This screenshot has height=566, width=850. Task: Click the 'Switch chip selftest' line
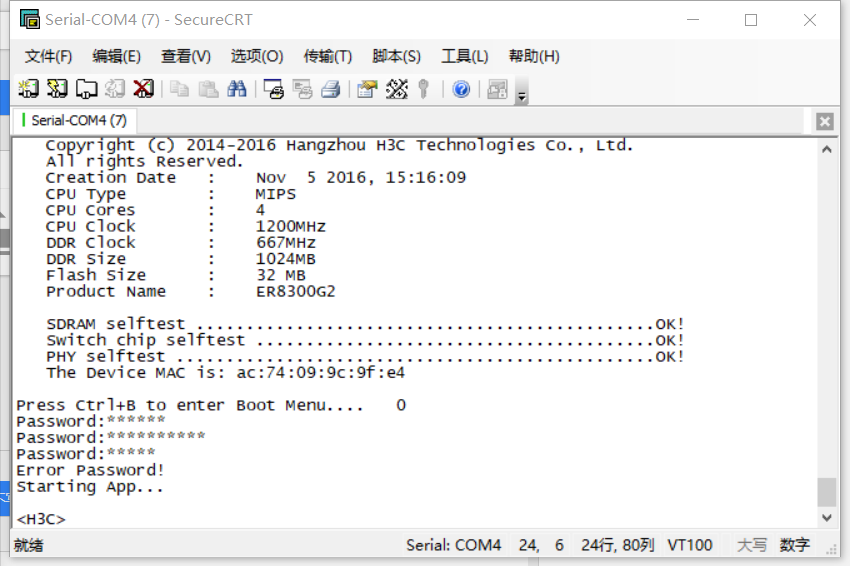click(x=365, y=340)
